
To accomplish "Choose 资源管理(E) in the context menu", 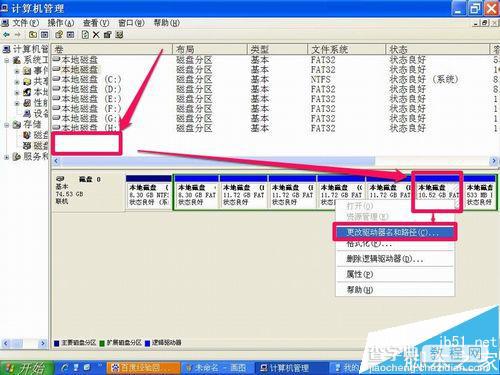I will point(395,217).
